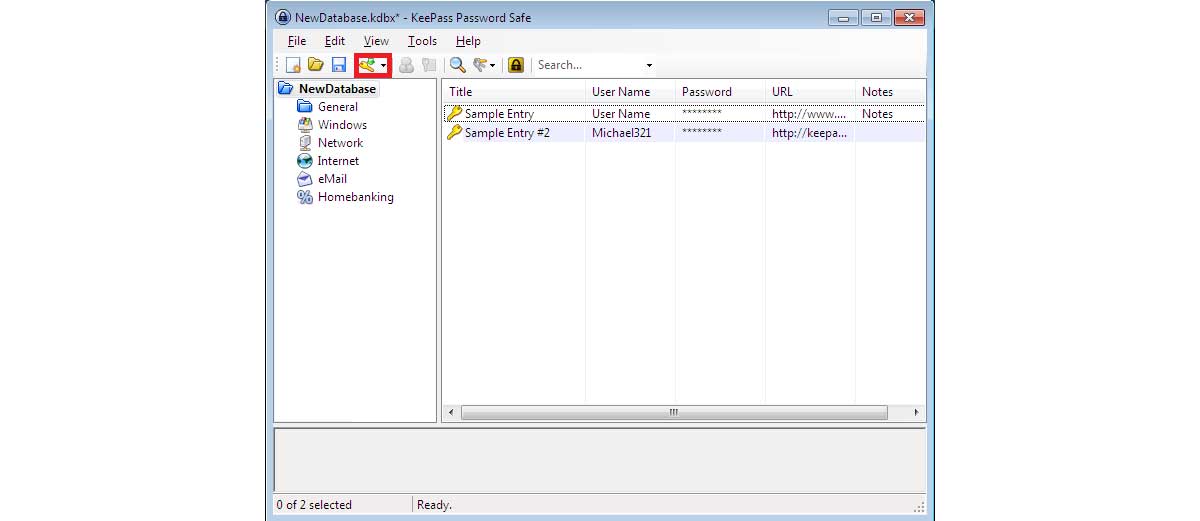Minimize the KeePass window
This screenshot has width=1200, height=521.
click(844, 17)
